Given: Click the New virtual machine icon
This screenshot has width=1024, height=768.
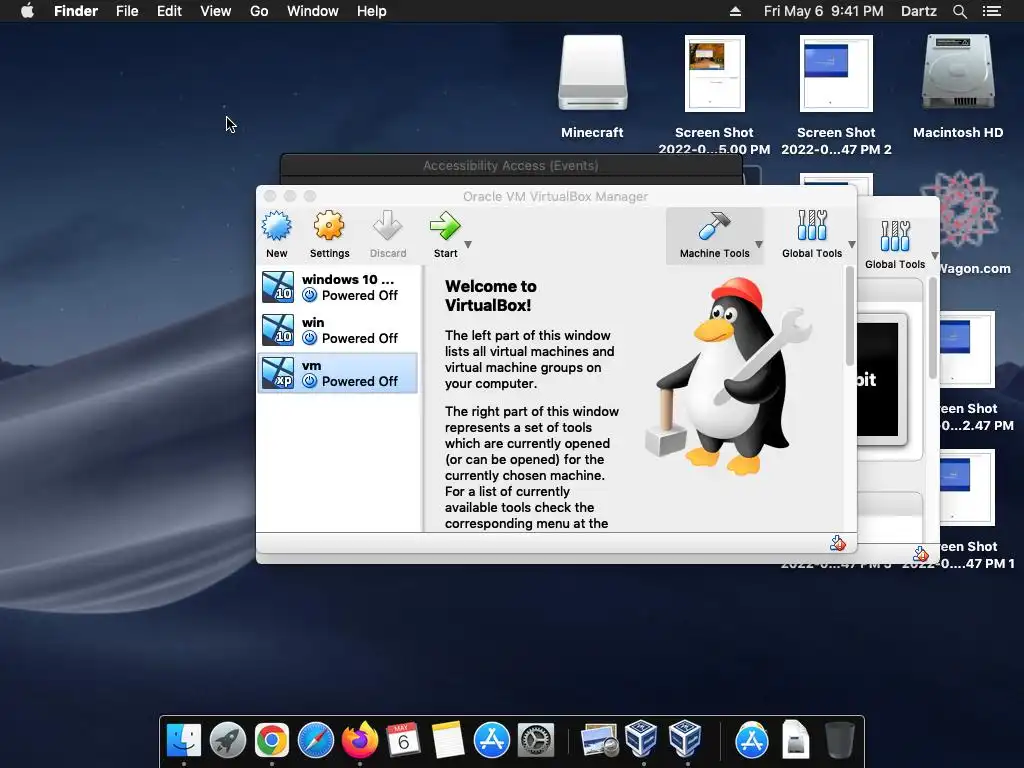Looking at the screenshot, I should [x=276, y=234].
